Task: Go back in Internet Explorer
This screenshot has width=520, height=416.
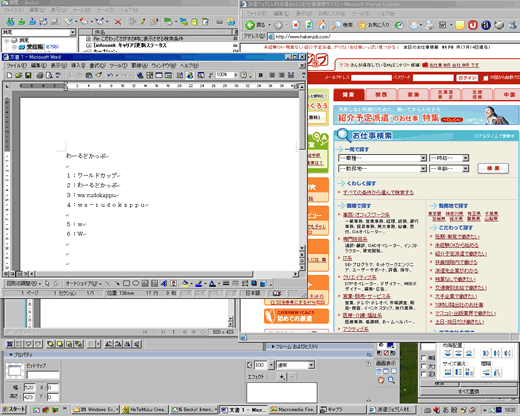Action: (x=255, y=25)
